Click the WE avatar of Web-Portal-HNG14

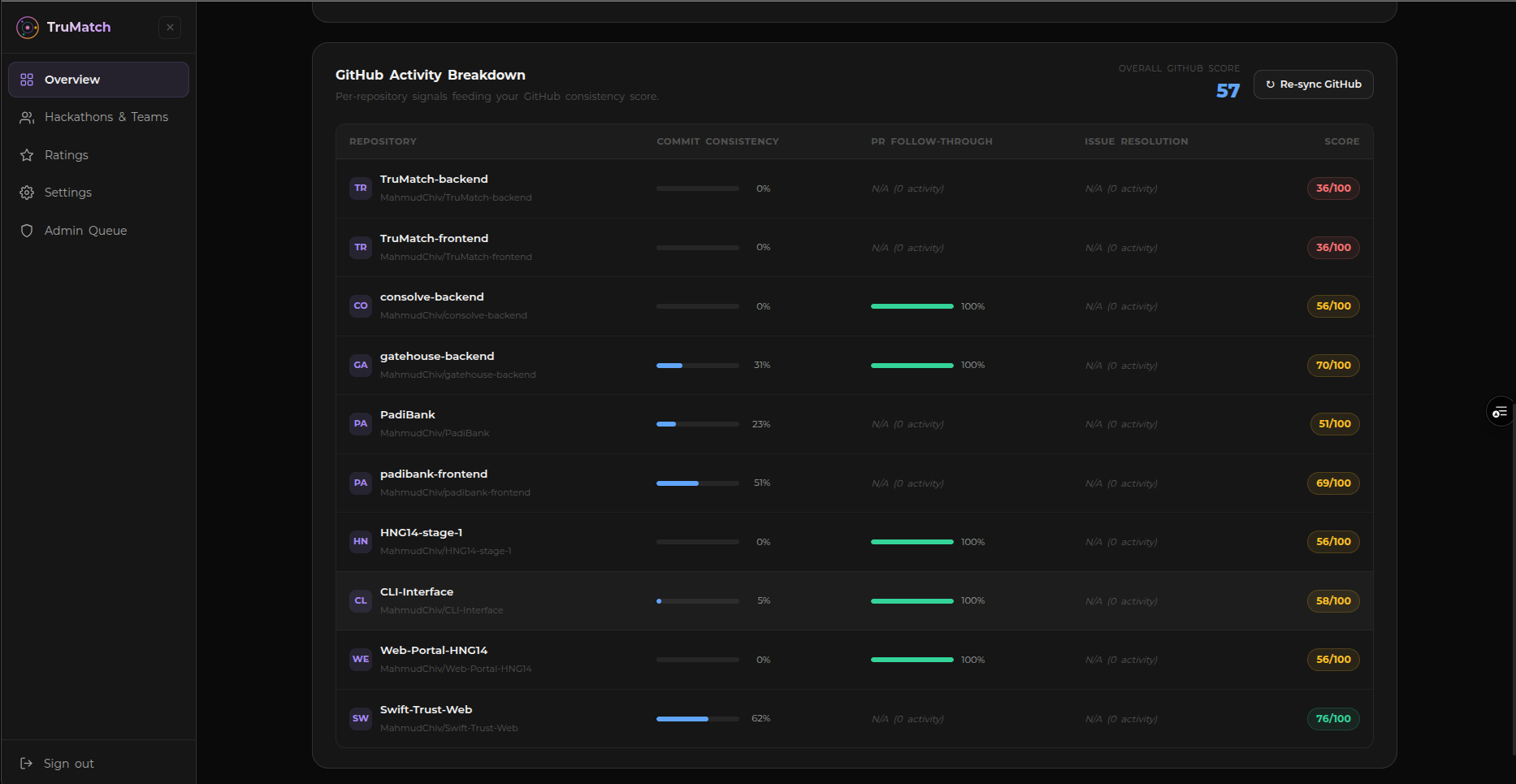tap(361, 660)
